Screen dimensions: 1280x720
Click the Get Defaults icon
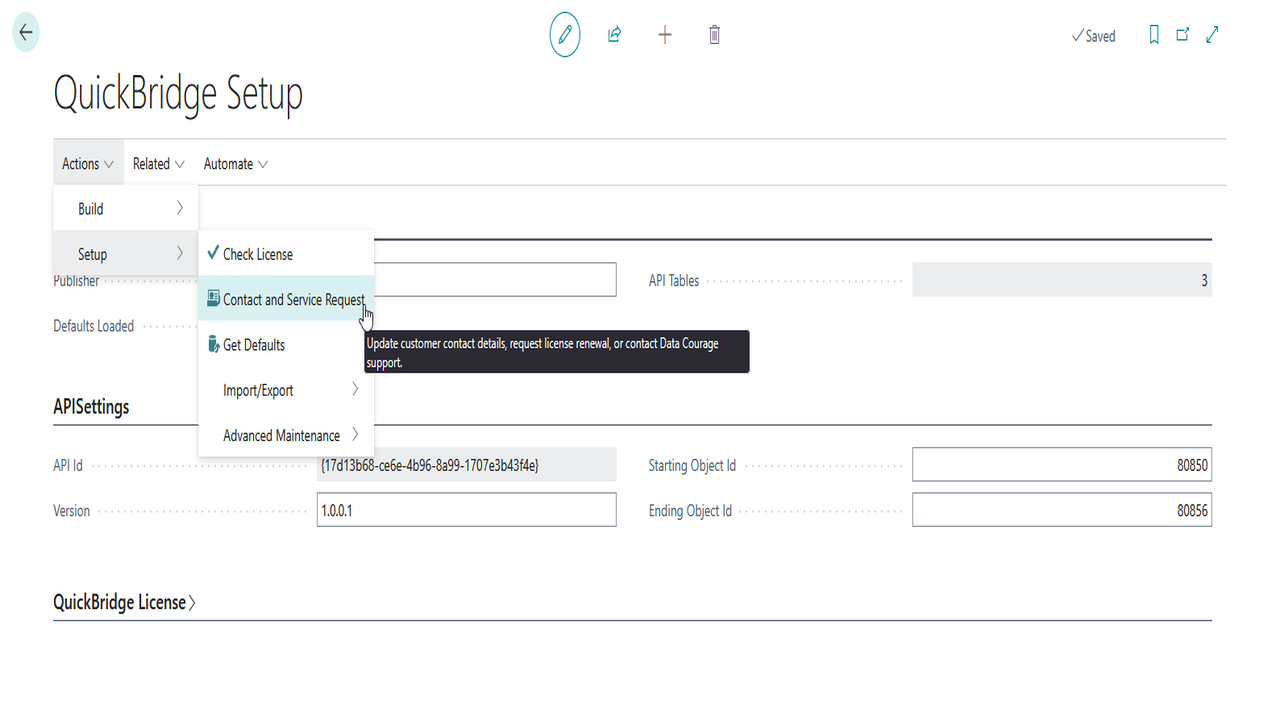pyautogui.click(x=213, y=344)
